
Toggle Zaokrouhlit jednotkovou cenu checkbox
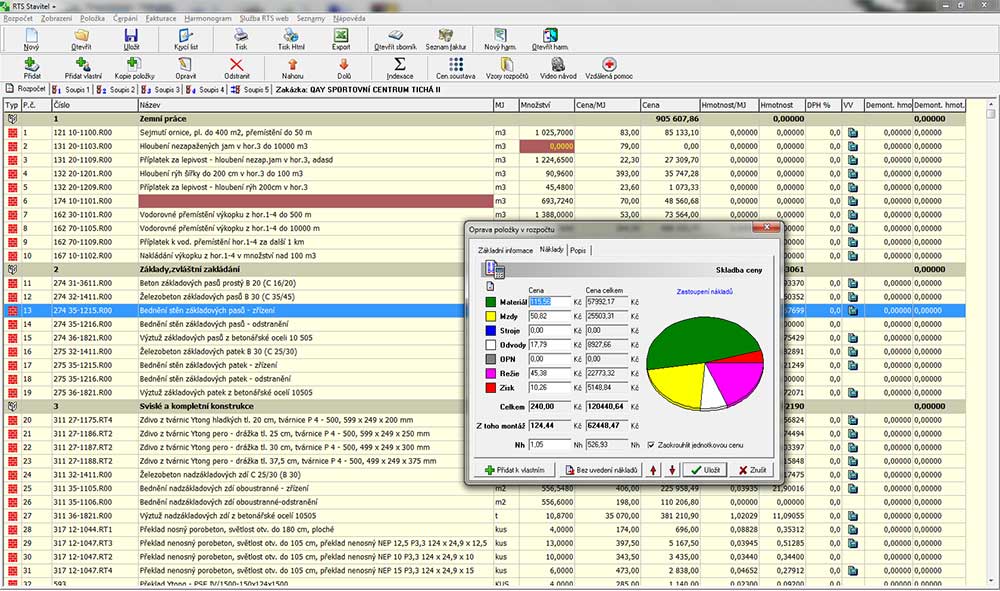pos(651,445)
